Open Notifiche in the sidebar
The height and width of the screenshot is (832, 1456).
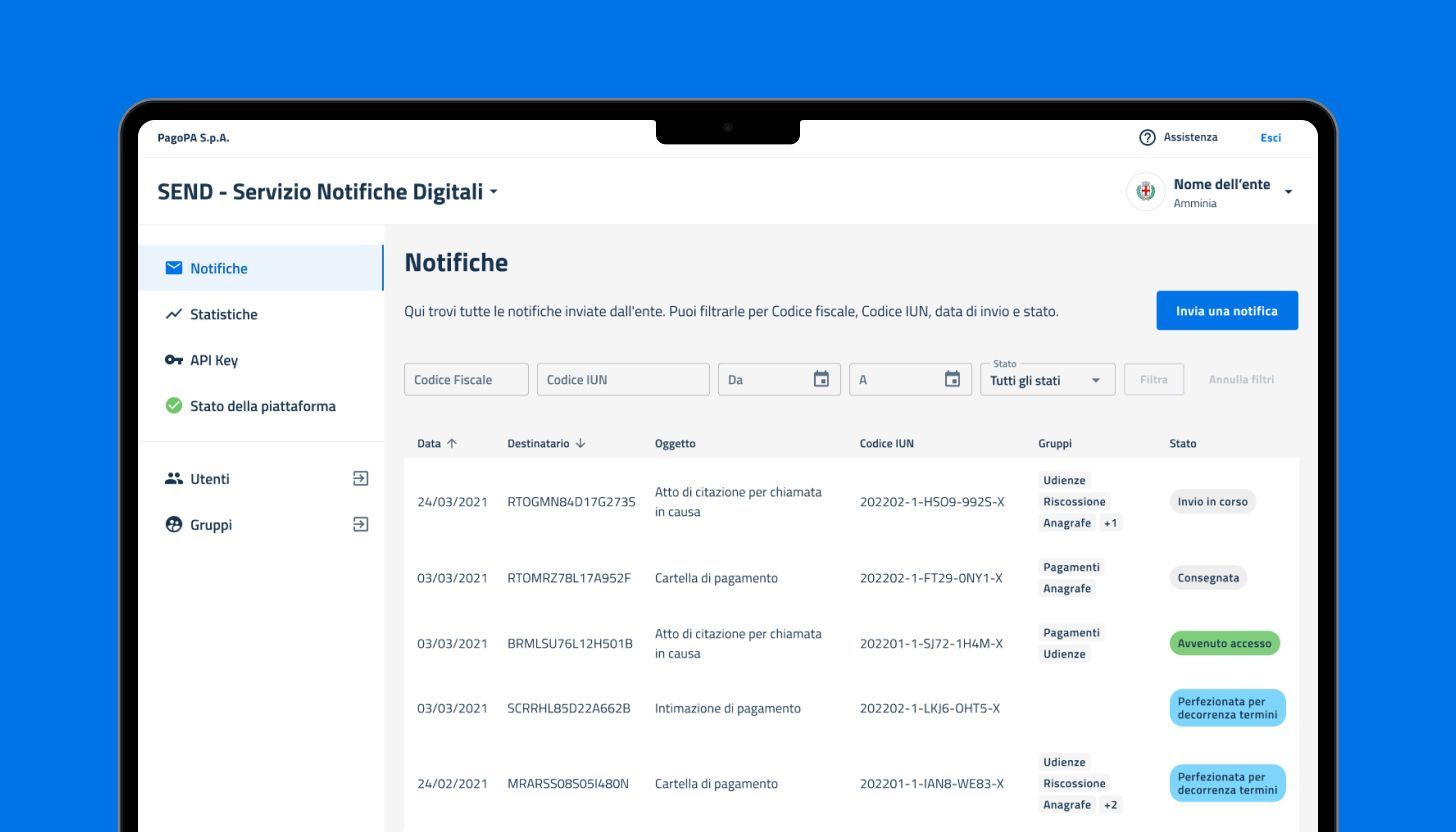pos(219,268)
